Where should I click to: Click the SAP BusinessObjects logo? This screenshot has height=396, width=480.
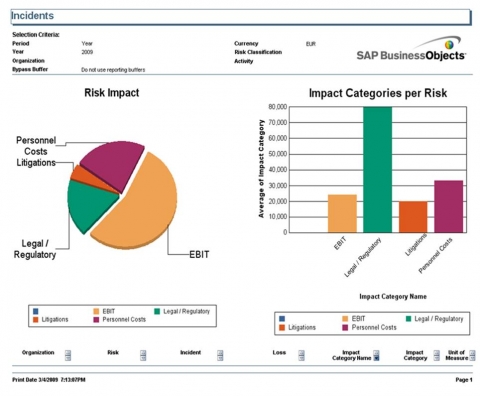[411, 49]
